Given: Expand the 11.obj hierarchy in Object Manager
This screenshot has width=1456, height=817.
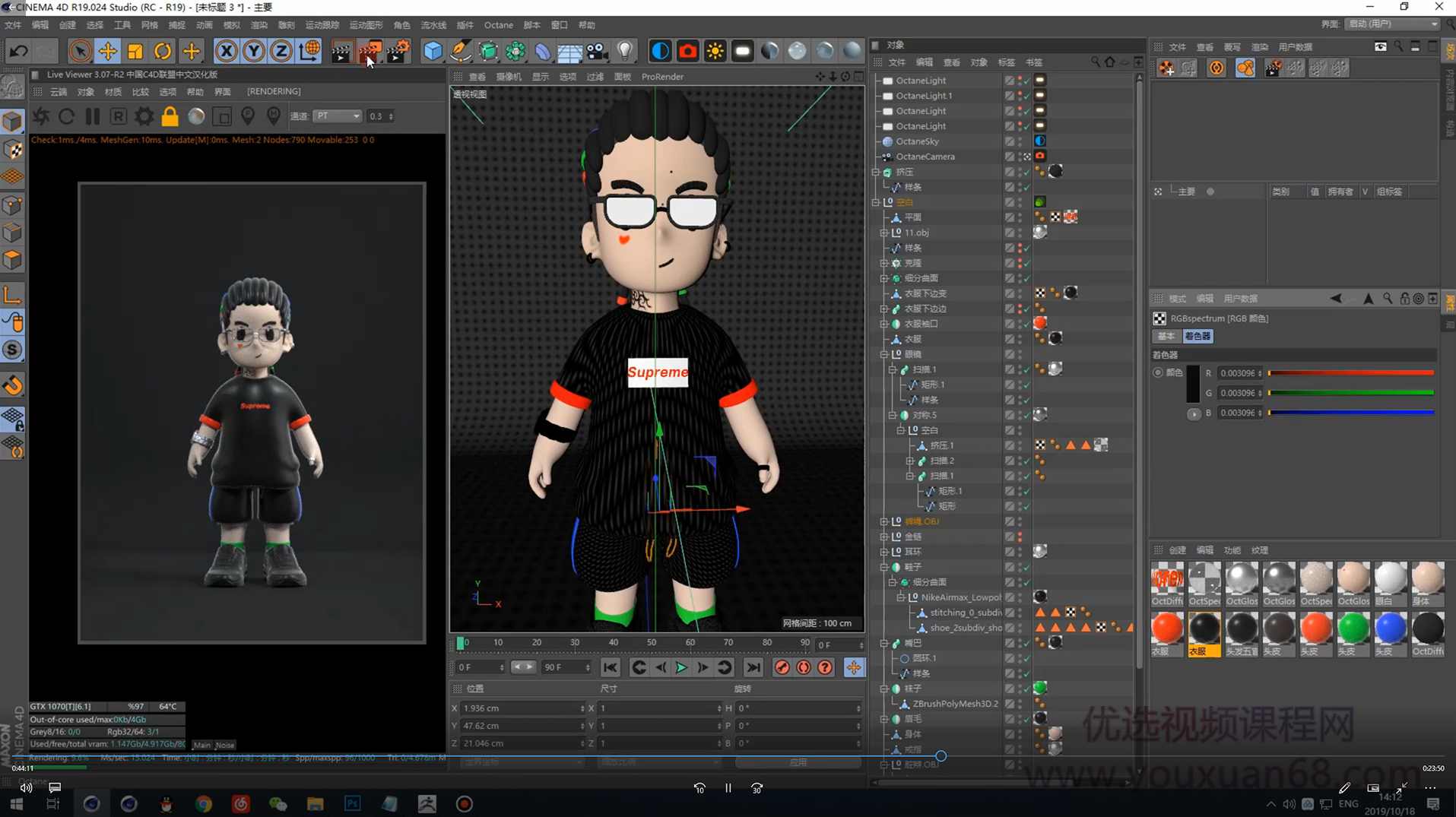Looking at the screenshot, I should click(x=884, y=233).
